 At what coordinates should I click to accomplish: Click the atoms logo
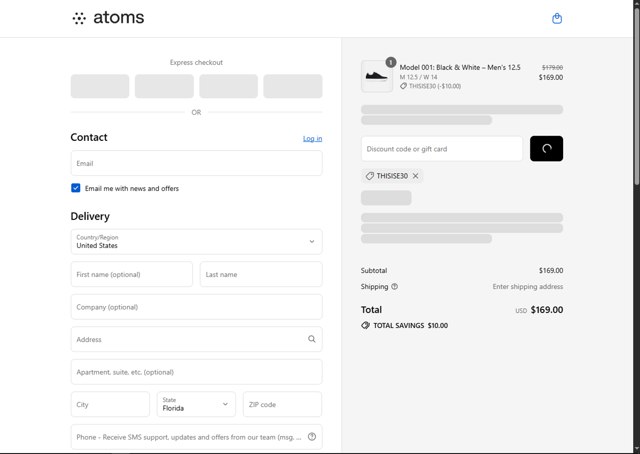[108, 18]
